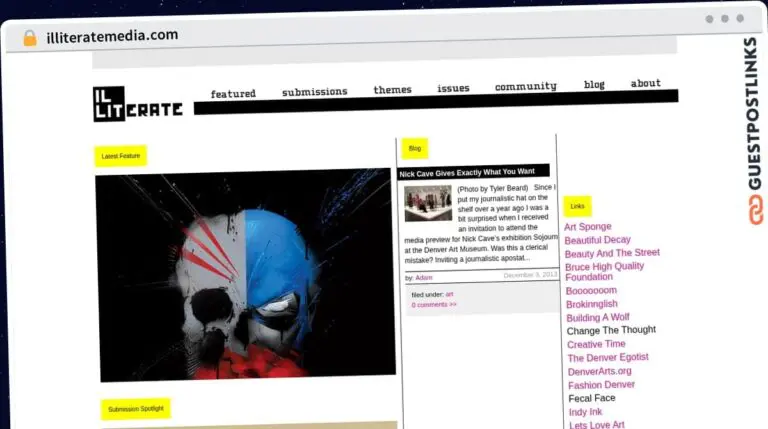Click the skull artwork feature image
Image resolution: width=768 pixels, height=429 pixels.
pyautogui.click(x=246, y=273)
